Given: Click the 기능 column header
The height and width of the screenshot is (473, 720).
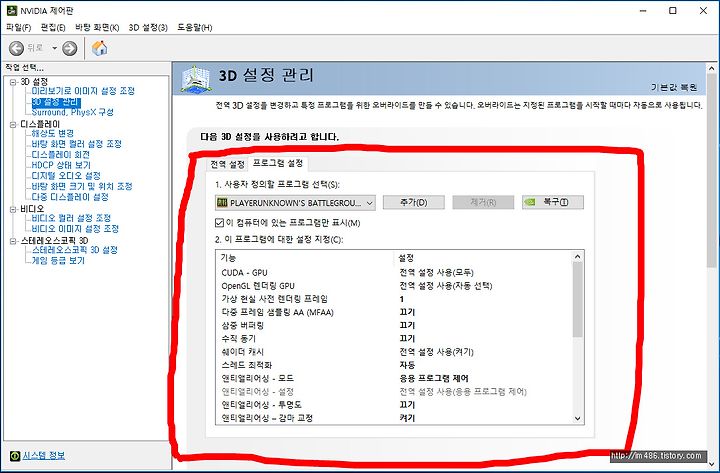Looking at the screenshot, I should (x=305, y=258).
